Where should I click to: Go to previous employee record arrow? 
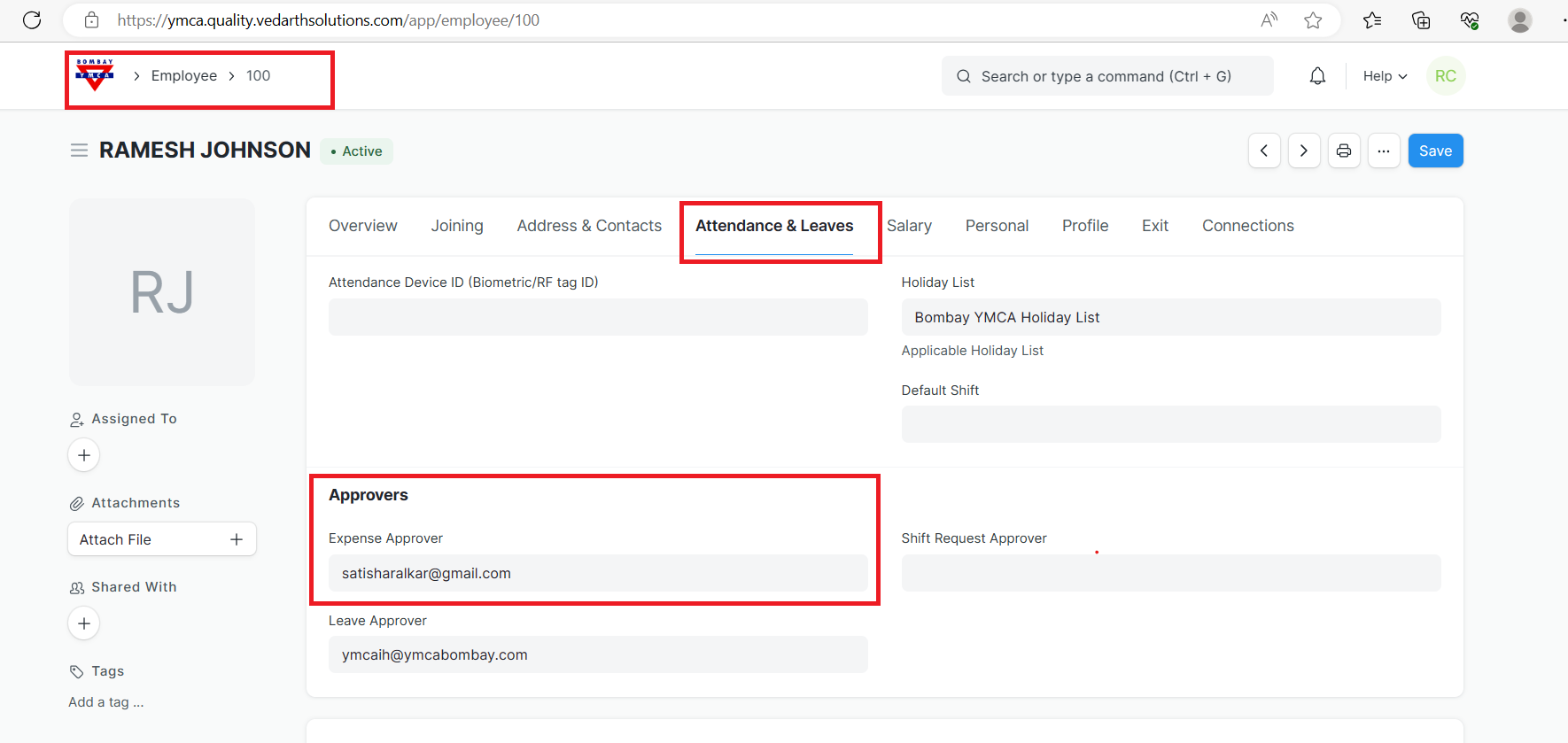coord(1264,151)
